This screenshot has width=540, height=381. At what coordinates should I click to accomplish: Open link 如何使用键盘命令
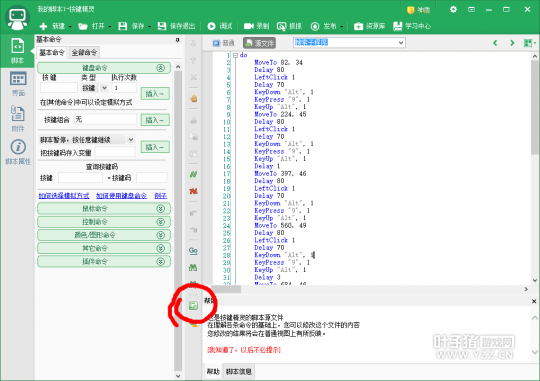pos(121,196)
